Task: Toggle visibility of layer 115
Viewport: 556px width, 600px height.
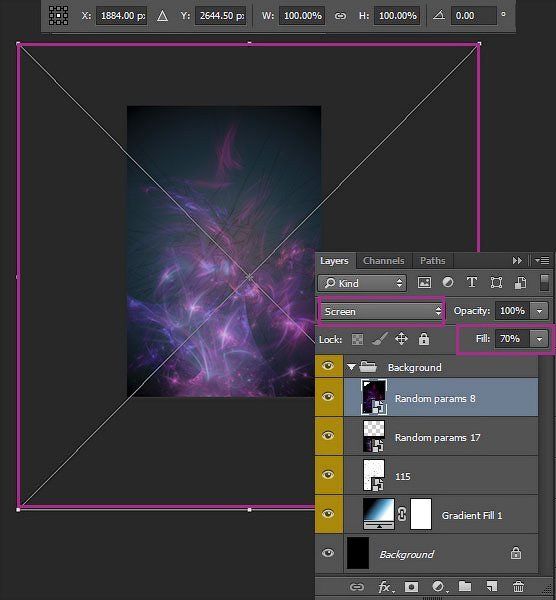Action: point(328,475)
